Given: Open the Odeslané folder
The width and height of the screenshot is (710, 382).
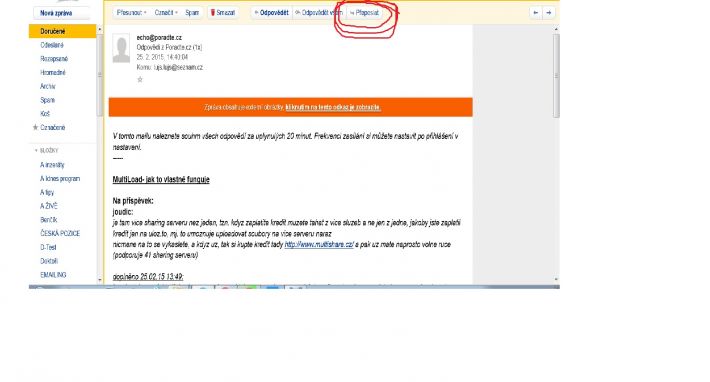Looking at the screenshot, I should coord(52,45).
